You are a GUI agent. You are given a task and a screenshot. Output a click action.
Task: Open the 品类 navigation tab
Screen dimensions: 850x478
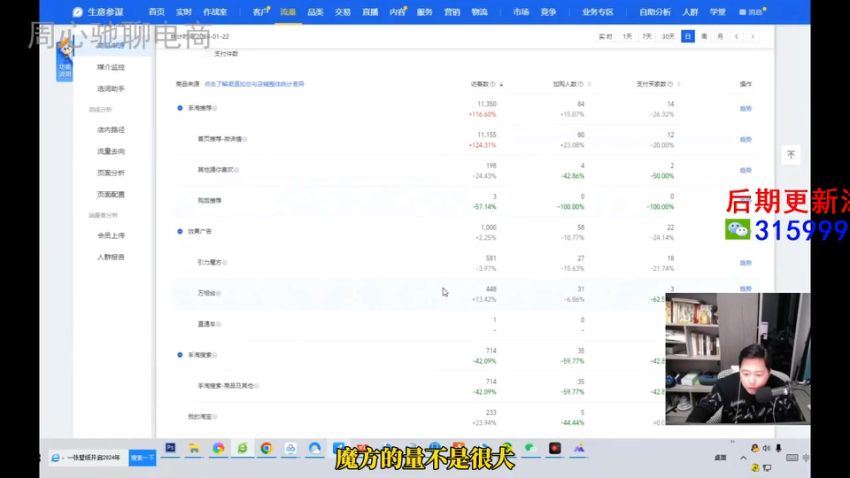coord(315,12)
